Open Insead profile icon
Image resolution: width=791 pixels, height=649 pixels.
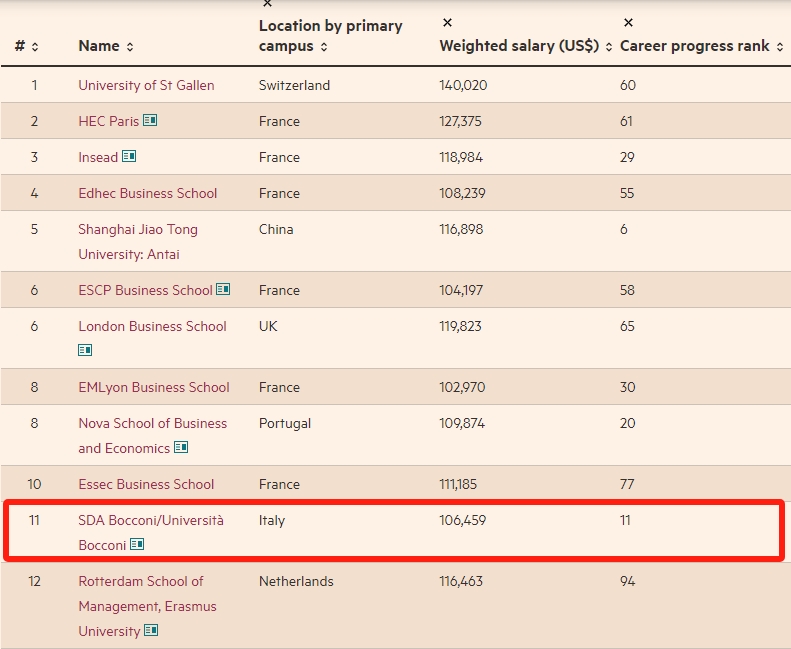pos(129,156)
